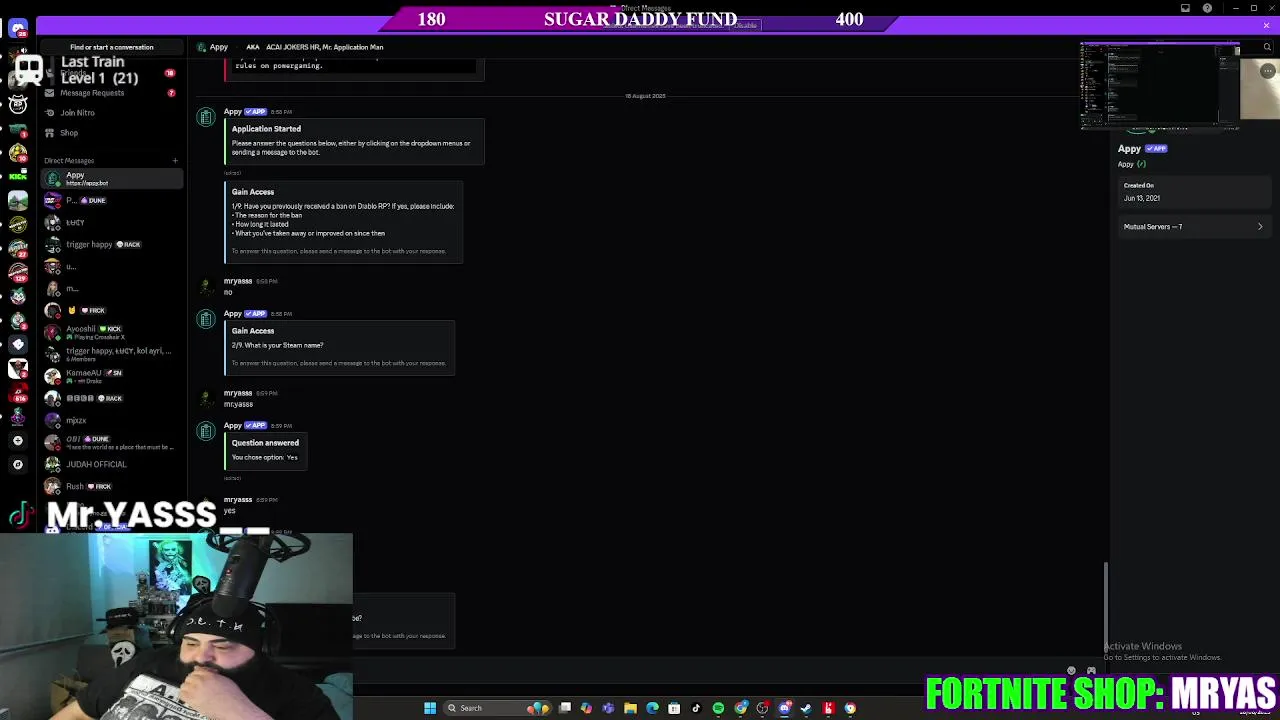Open the Join Nitro page
This screenshot has height=720, width=1280.
[x=112, y=113]
